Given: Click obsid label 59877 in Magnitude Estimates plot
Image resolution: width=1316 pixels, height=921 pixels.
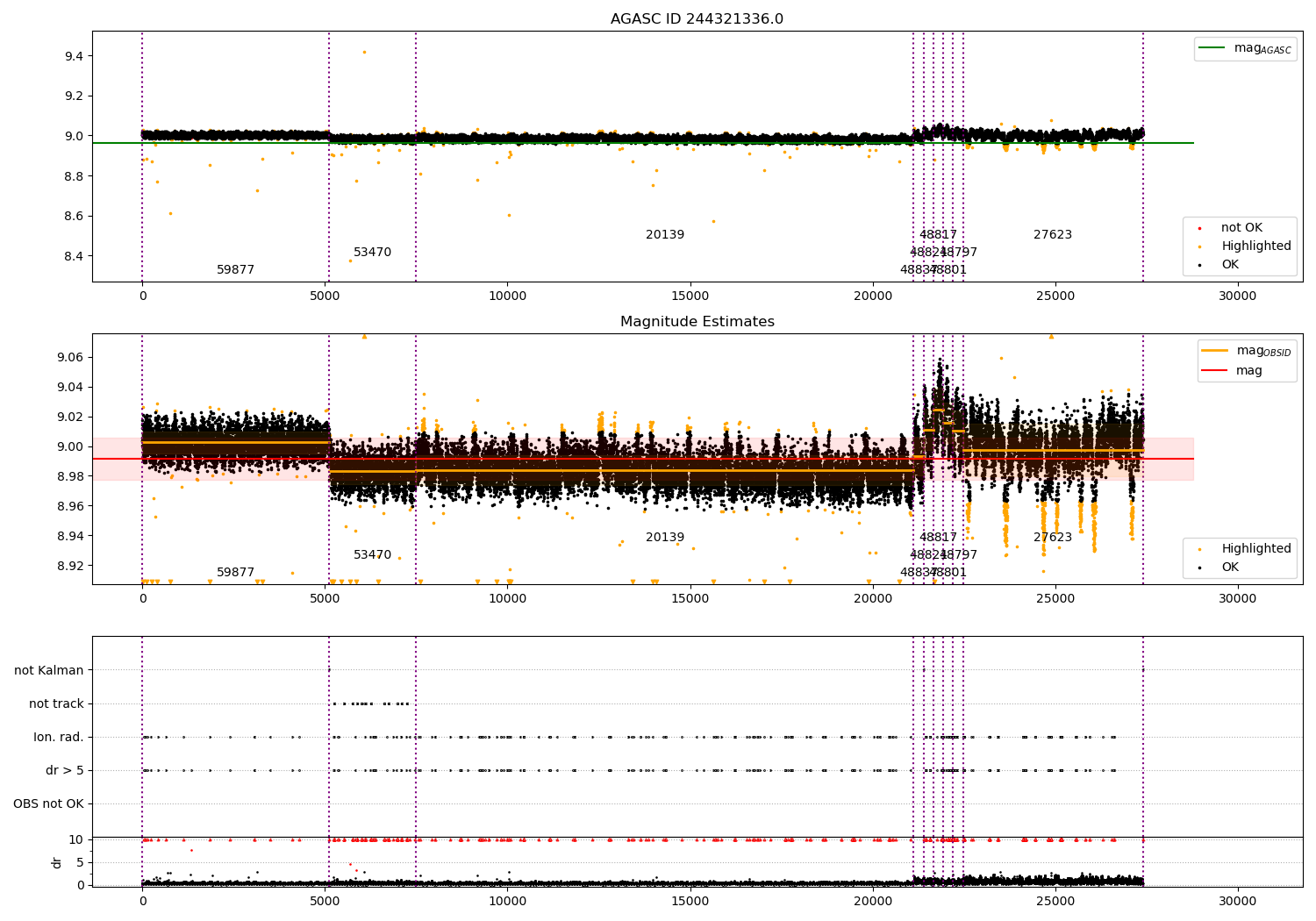Looking at the screenshot, I should click(x=235, y=573).
